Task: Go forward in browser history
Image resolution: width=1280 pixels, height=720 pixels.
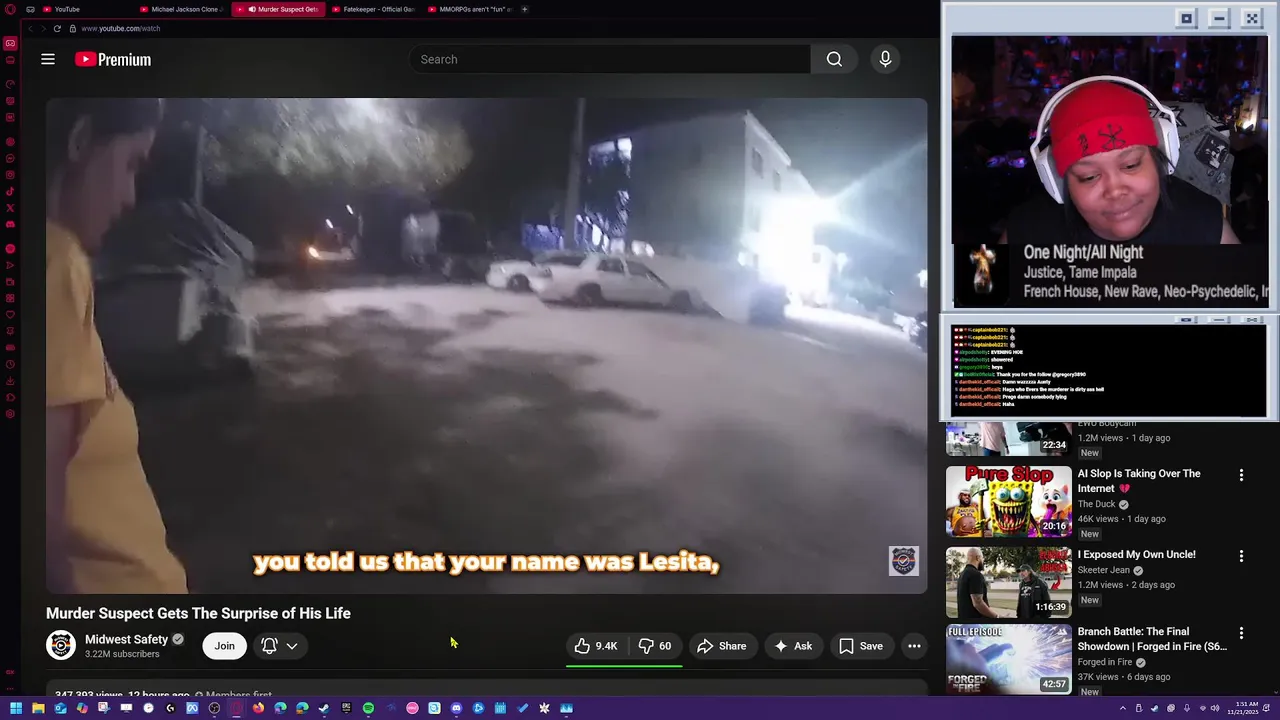Action: (x=43, y=28)
